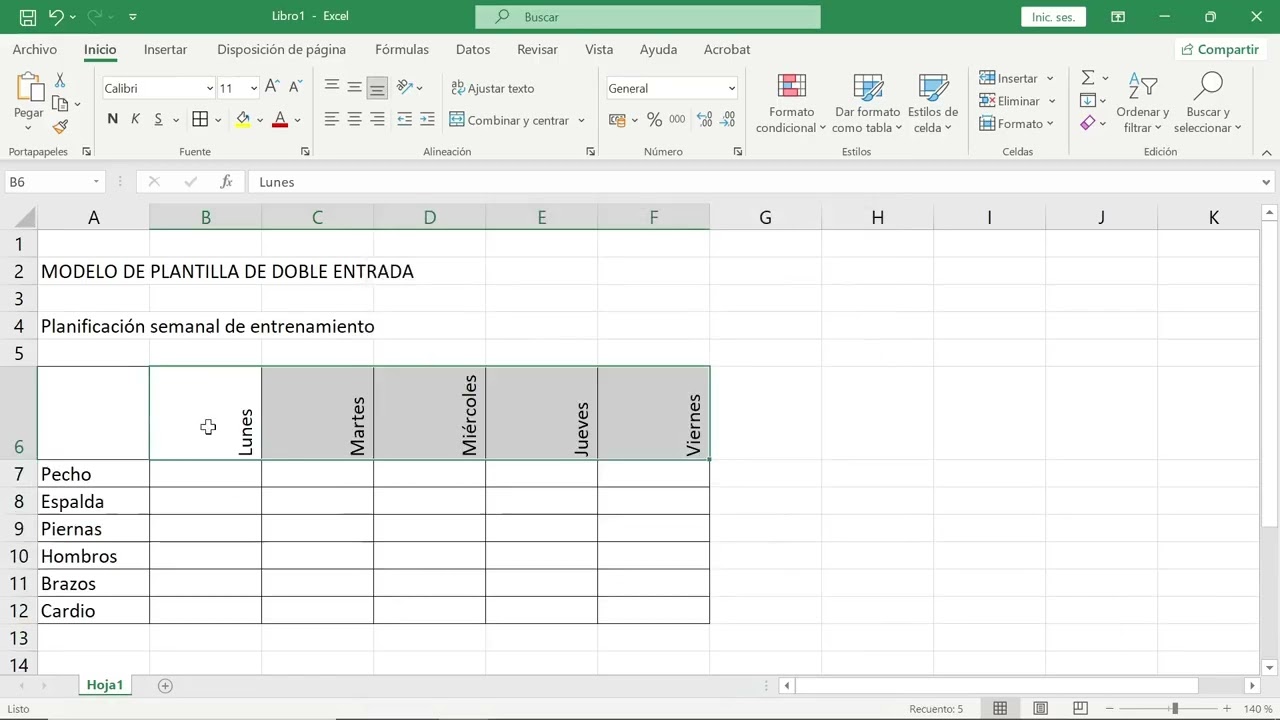Open Dar formato como tabla gallery
Viewport: 1280px width, 720px height.
pos(867,103)
